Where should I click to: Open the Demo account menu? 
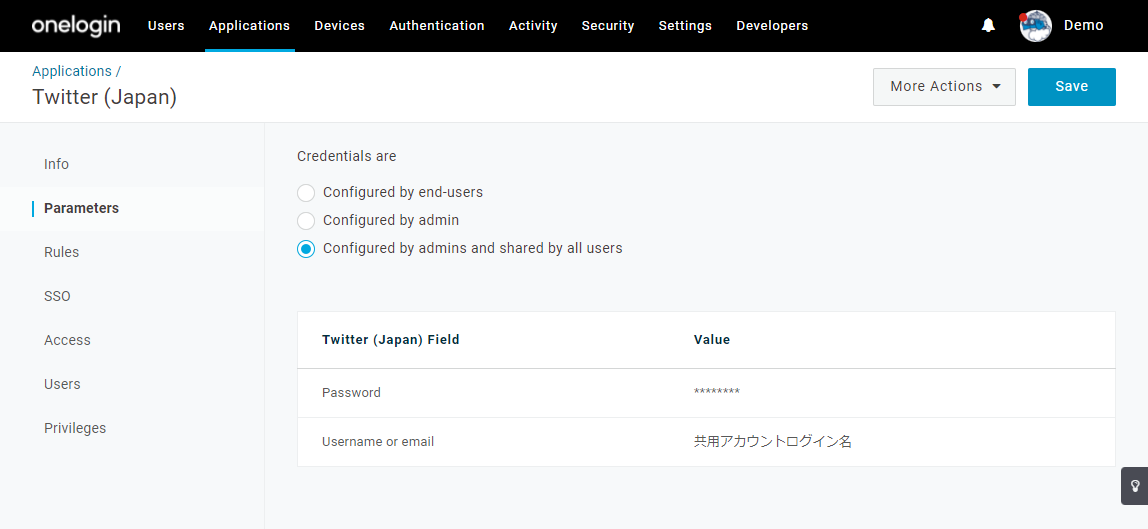[x=1083, y=26]
